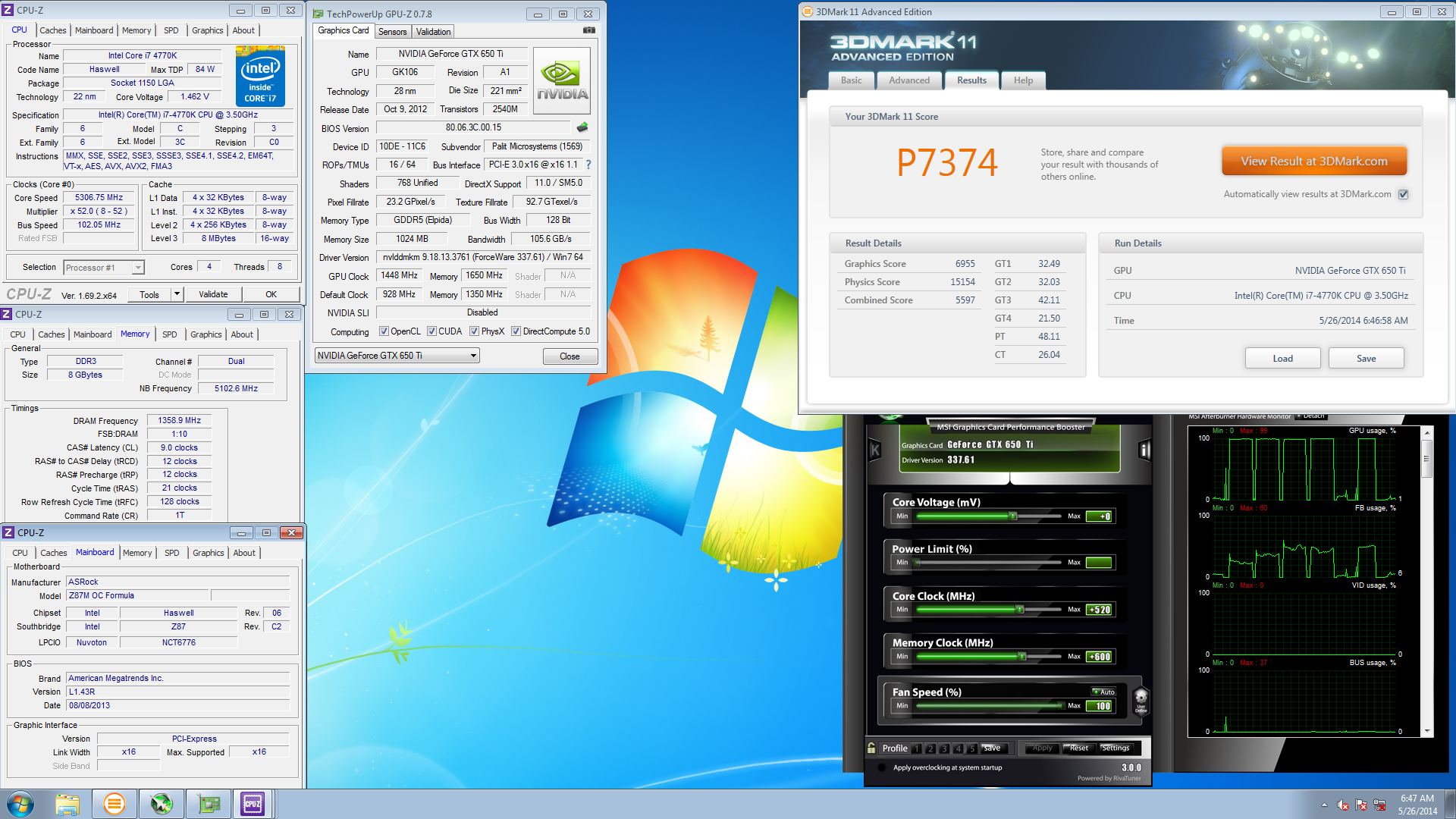Click the BIOS save chip icon in GPU-Z
1456x819 pixels.
[x=582, y=127]
